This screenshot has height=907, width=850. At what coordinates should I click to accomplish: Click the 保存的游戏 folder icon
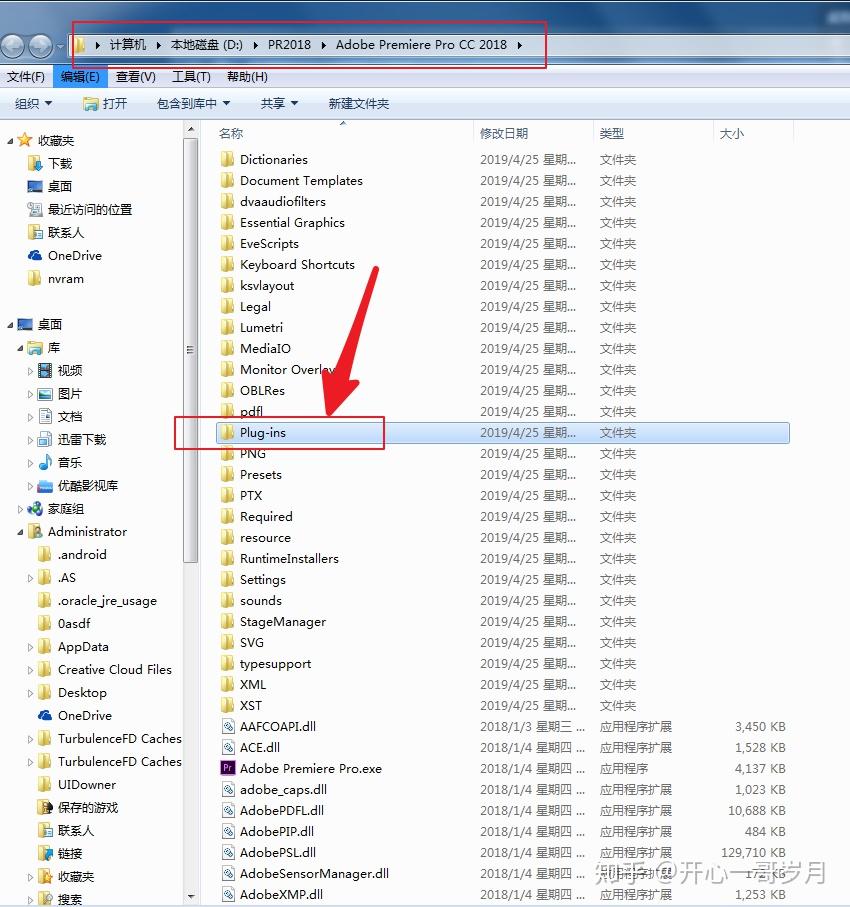pos(45,807)
